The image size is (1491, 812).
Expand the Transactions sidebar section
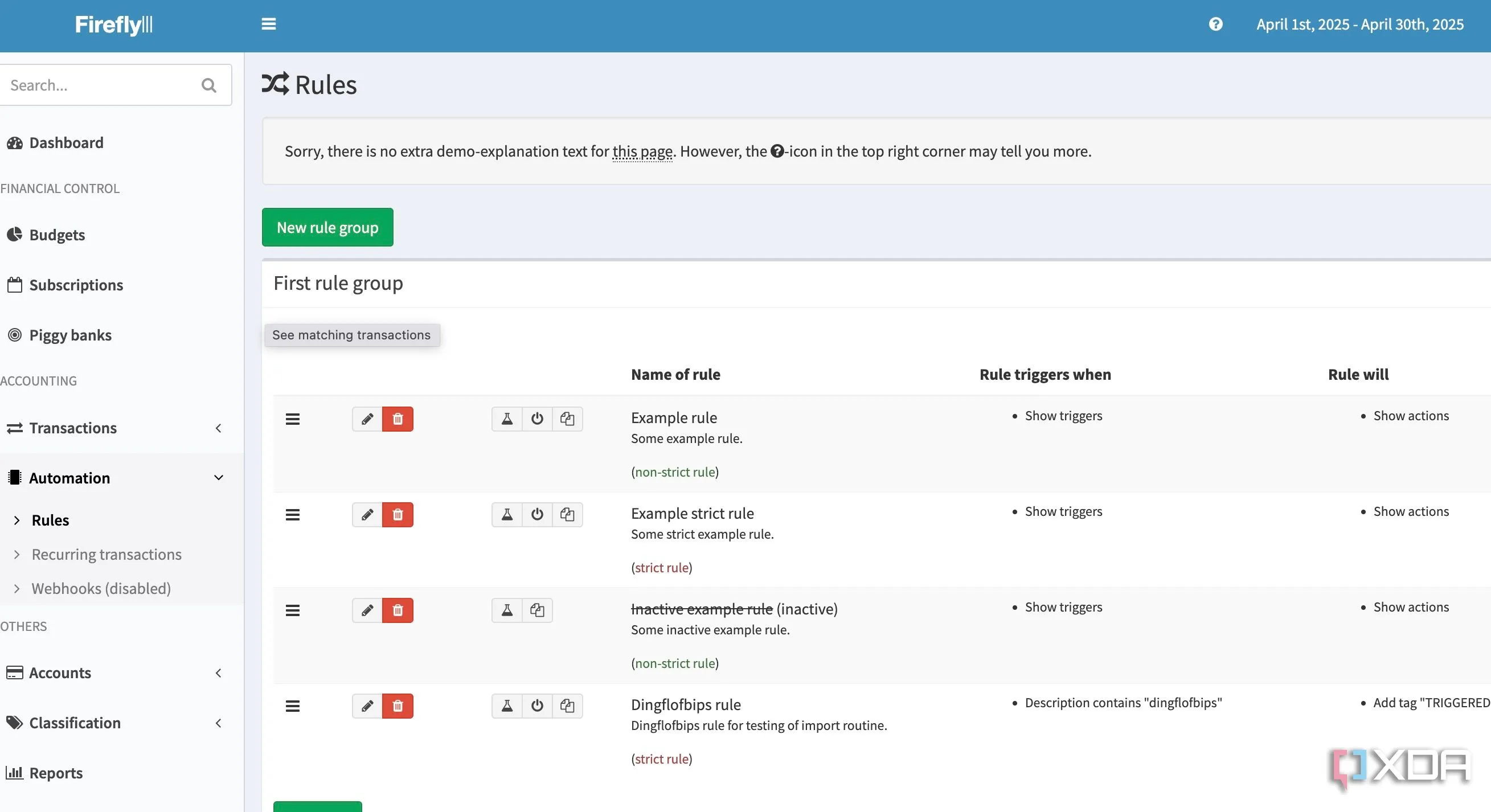(x=116, y=428)
